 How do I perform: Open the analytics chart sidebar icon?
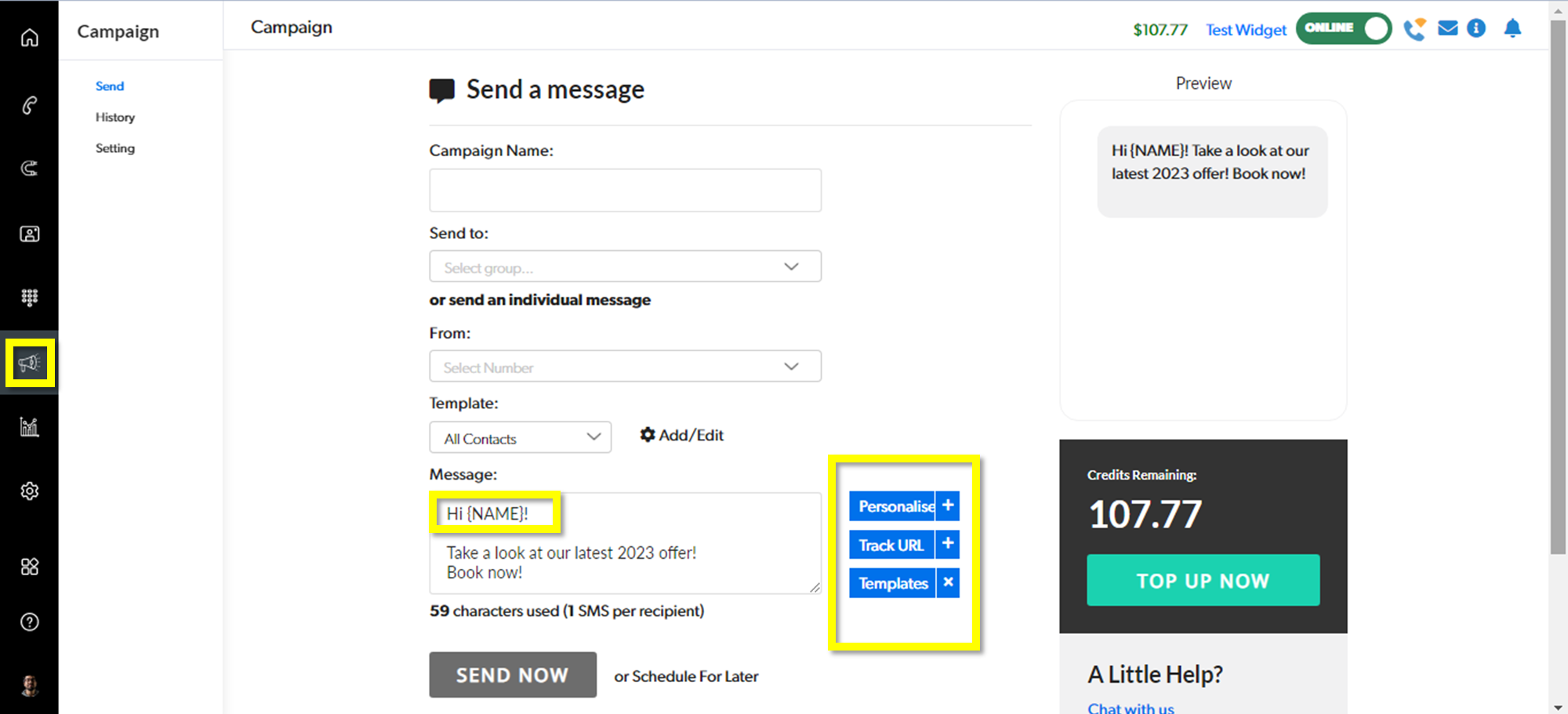coord(29,427)
